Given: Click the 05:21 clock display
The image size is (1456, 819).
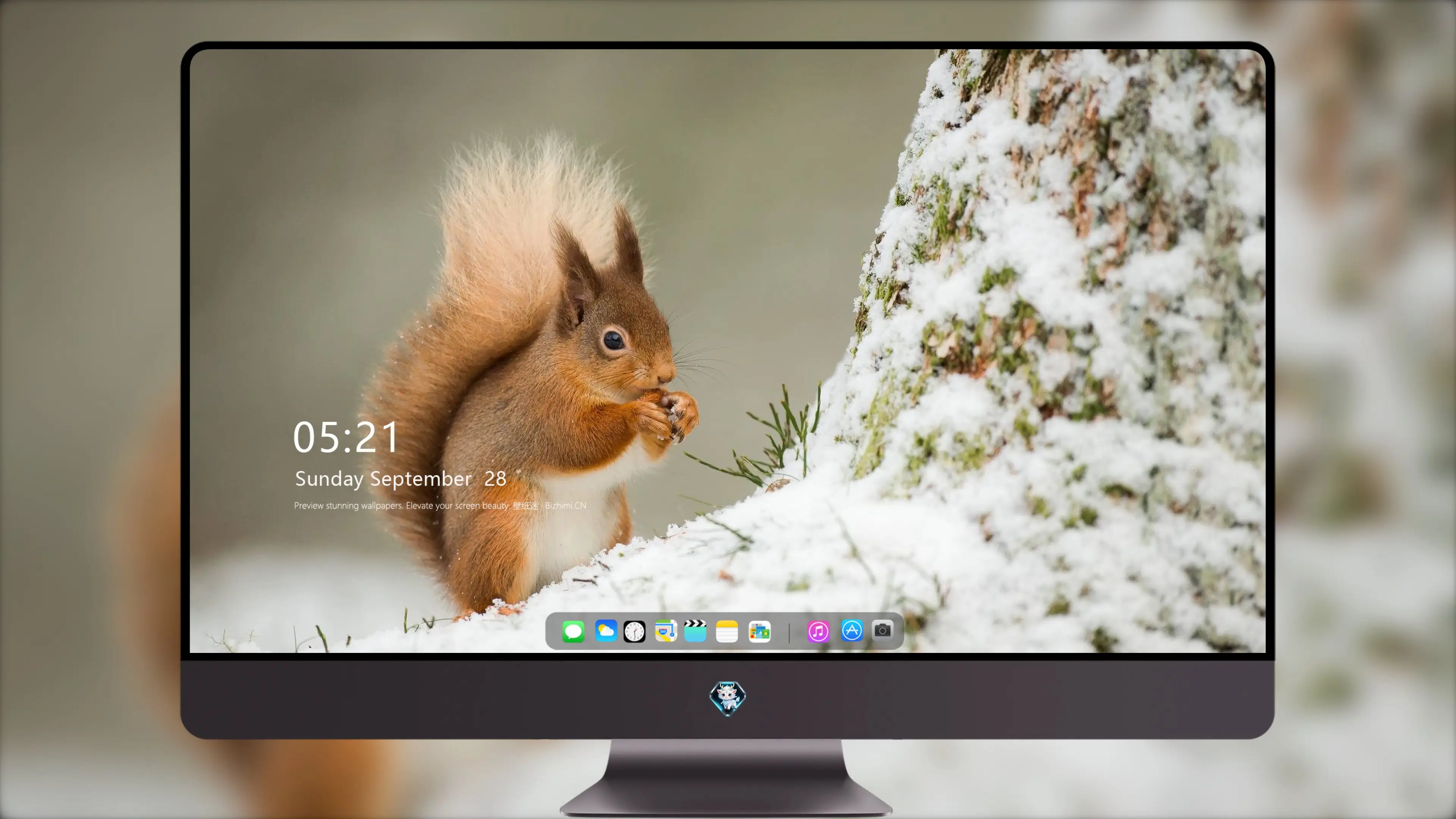Looking at the screenshot, I should tap(345, 437).
